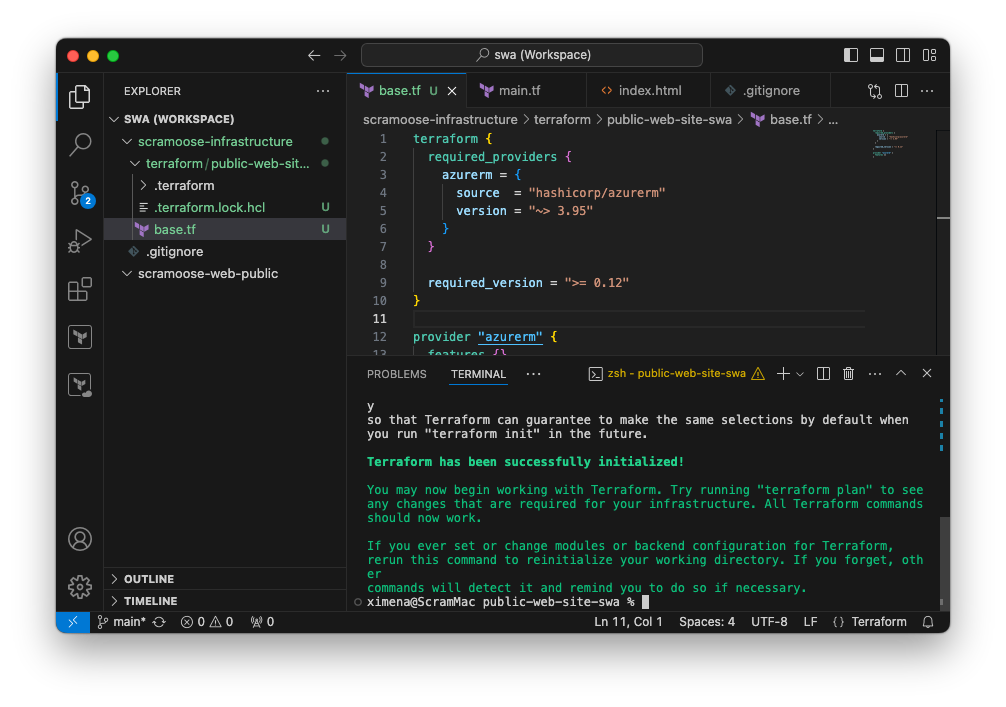1006x707 pixels.
Task: Expand the OUTLINE section
Action: 225,579
